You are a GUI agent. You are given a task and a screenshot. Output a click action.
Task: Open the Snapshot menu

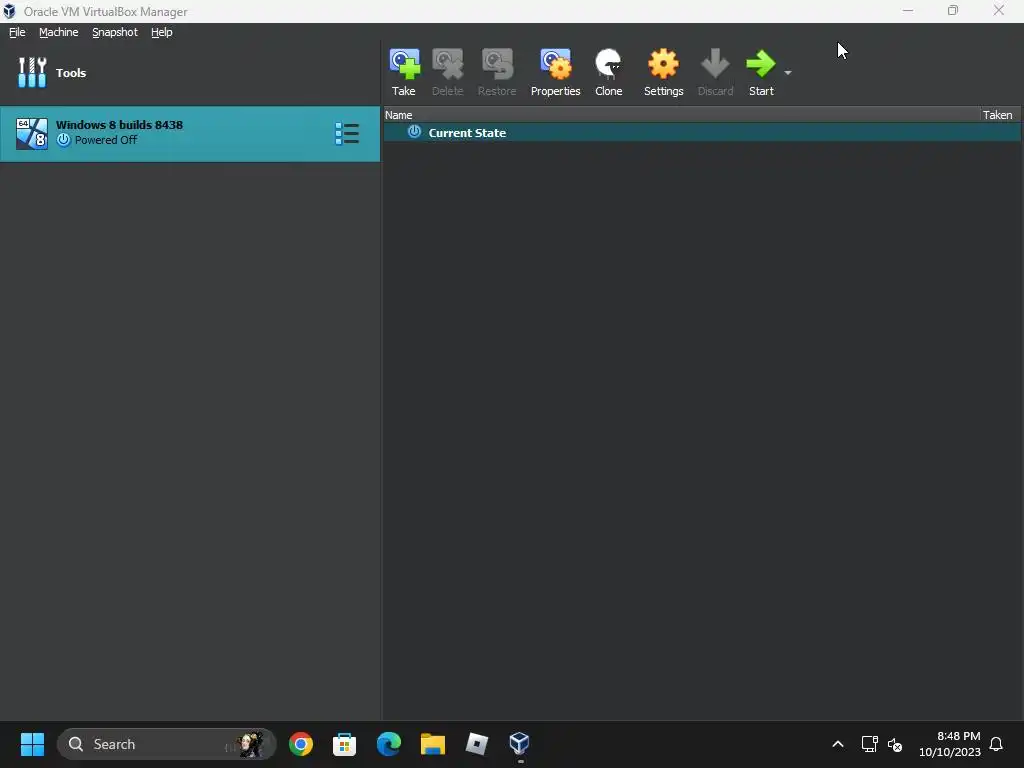(x=115, y=32)
